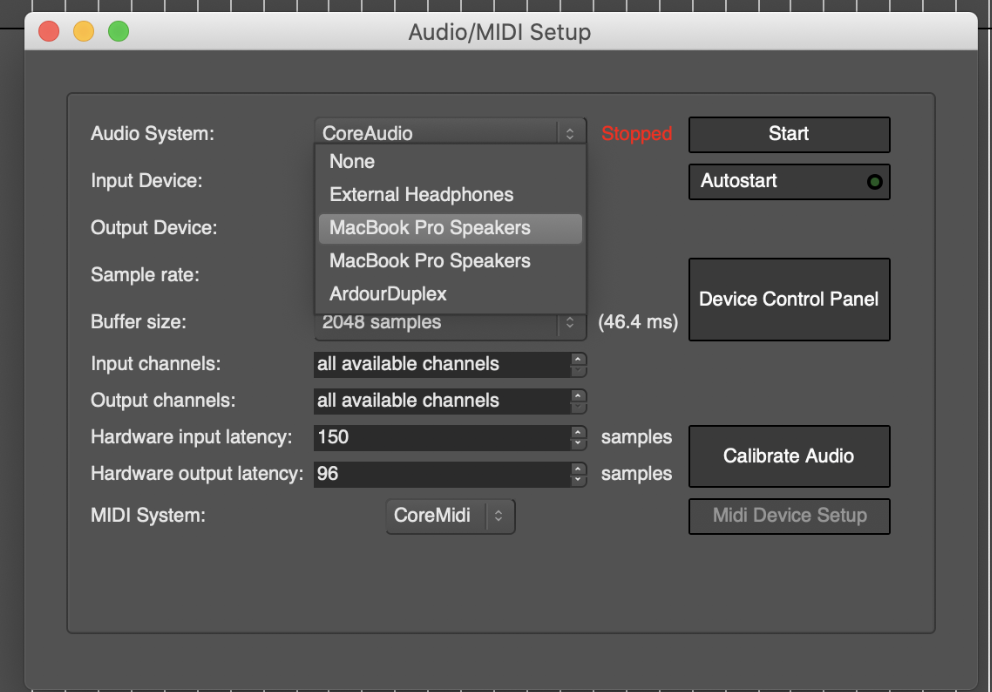
Task: Select ArdourDuplex from the device list
Action: (x=388, y=294)
